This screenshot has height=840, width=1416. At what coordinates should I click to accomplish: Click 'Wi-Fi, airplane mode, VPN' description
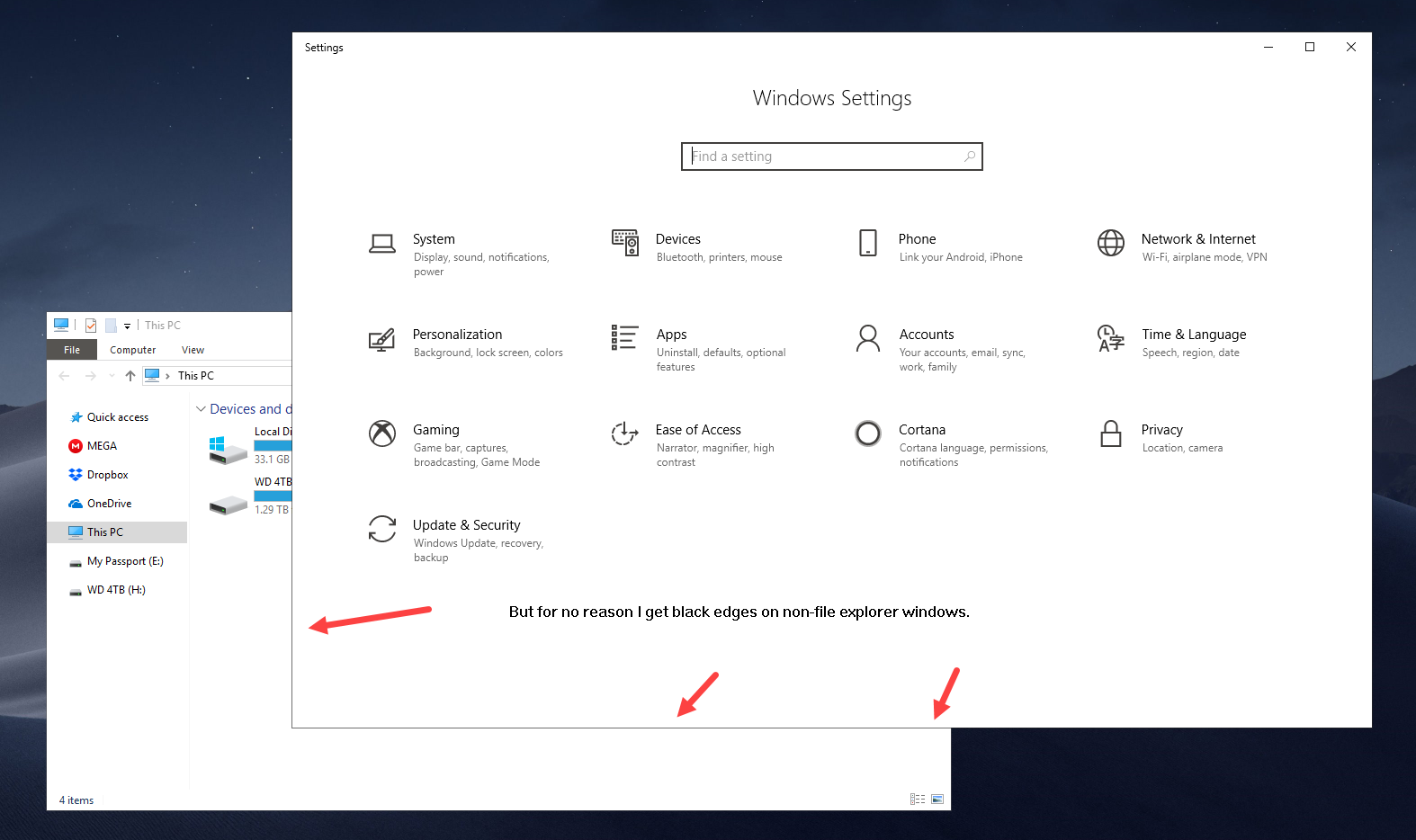(1205, 257)
